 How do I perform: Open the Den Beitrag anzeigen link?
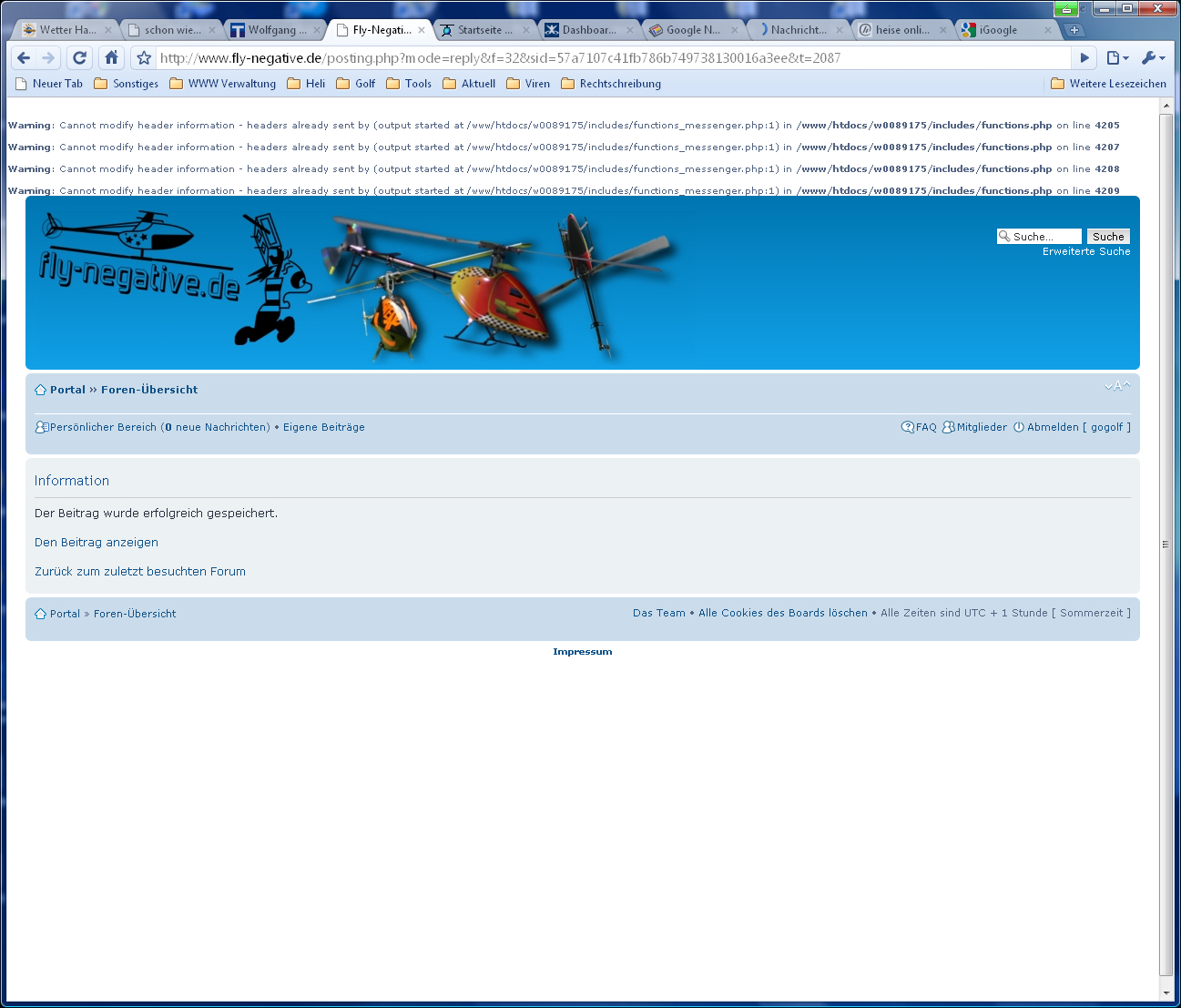click(x=97, y=543)
